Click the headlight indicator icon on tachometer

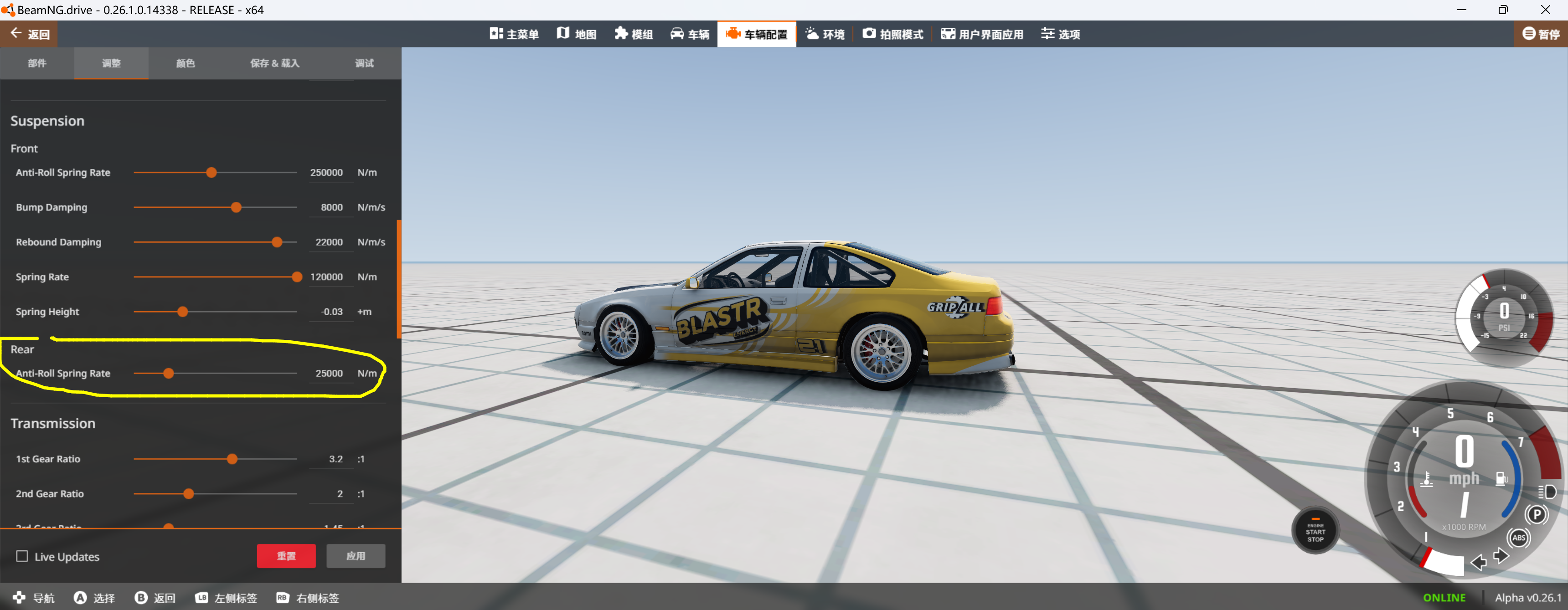(1547, 492)
